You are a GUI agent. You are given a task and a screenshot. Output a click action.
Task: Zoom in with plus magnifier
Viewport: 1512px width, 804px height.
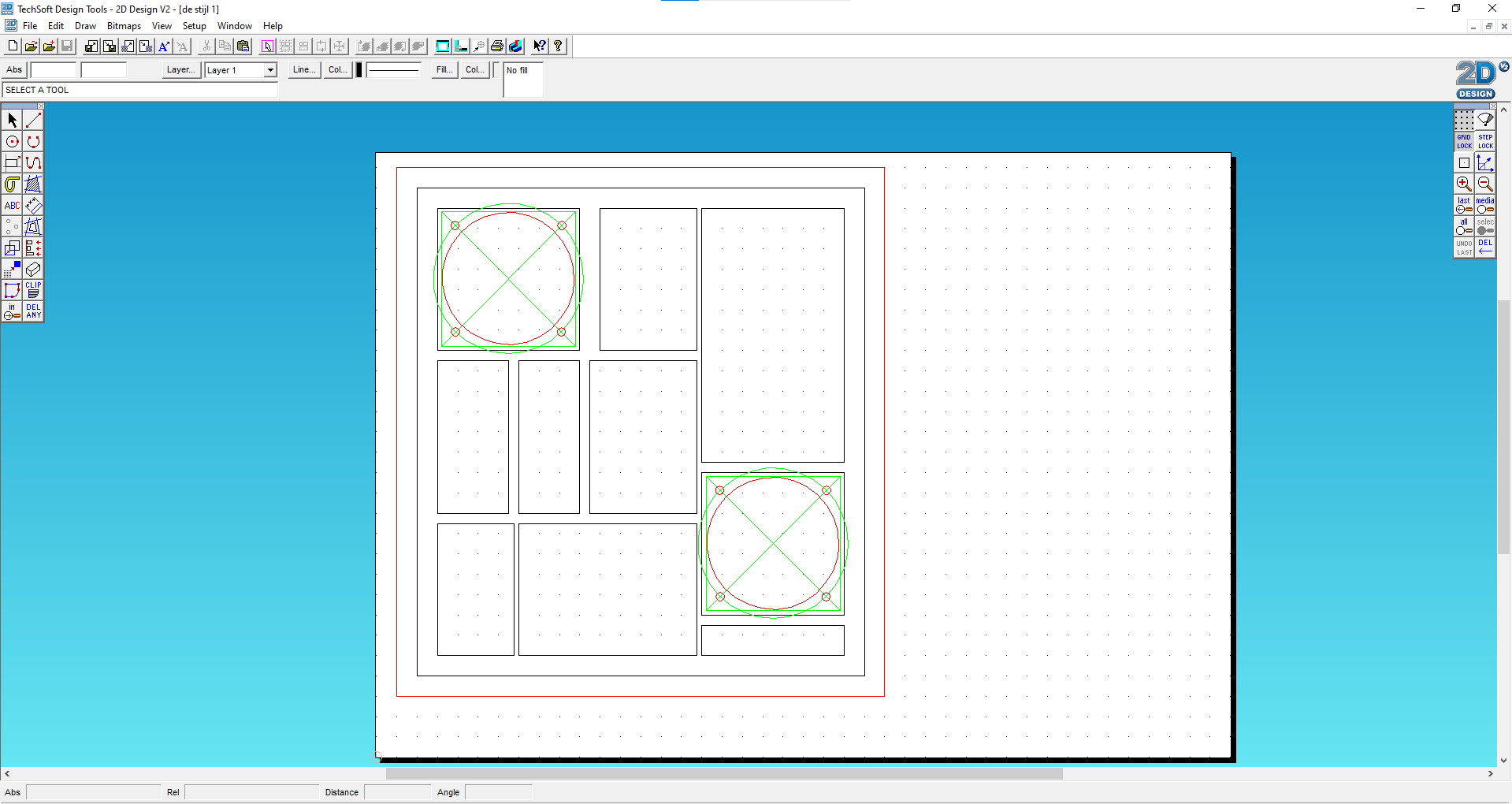[x=1464, y=184]
